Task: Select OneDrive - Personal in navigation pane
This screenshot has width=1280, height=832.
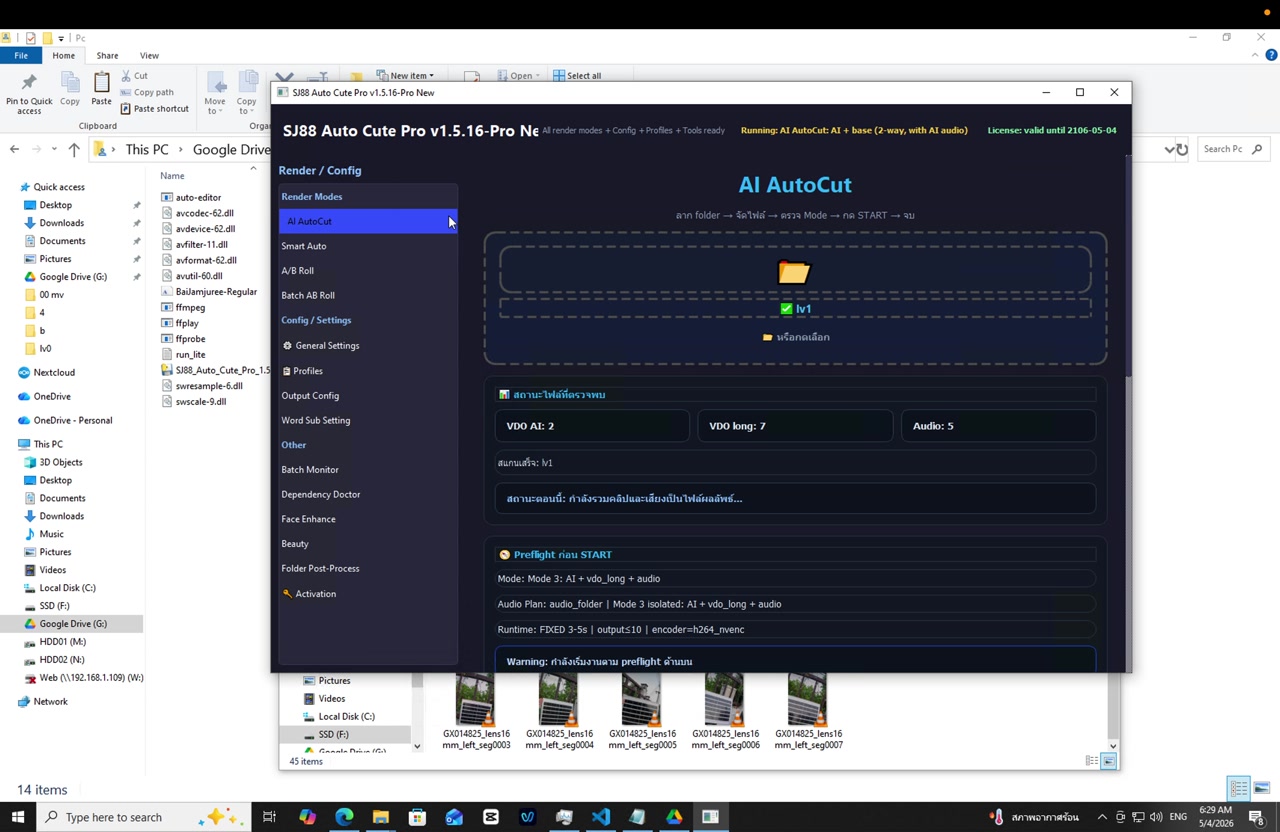Action: [72, 421]
